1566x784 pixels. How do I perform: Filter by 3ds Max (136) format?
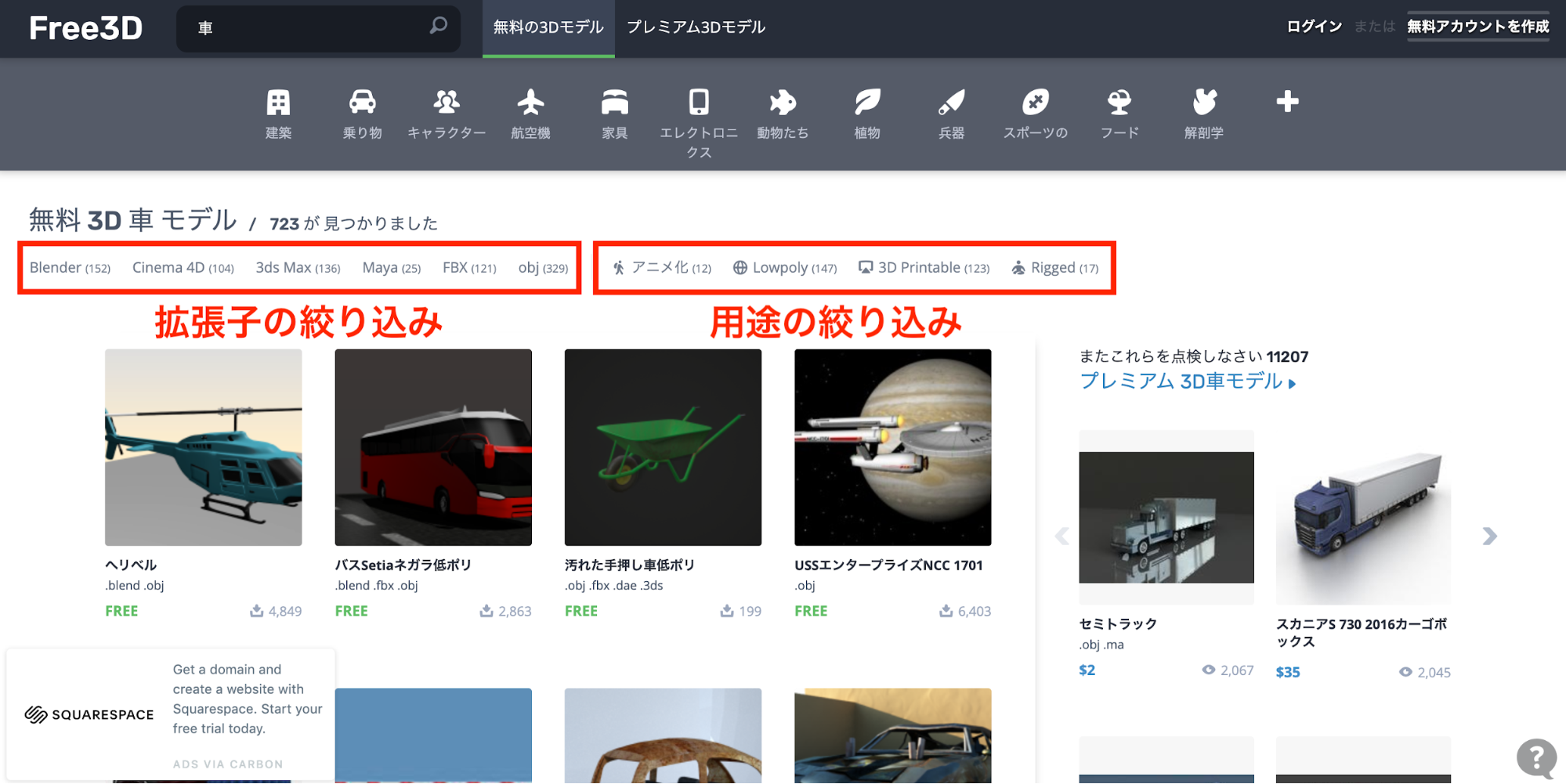[x=298, y=268]
